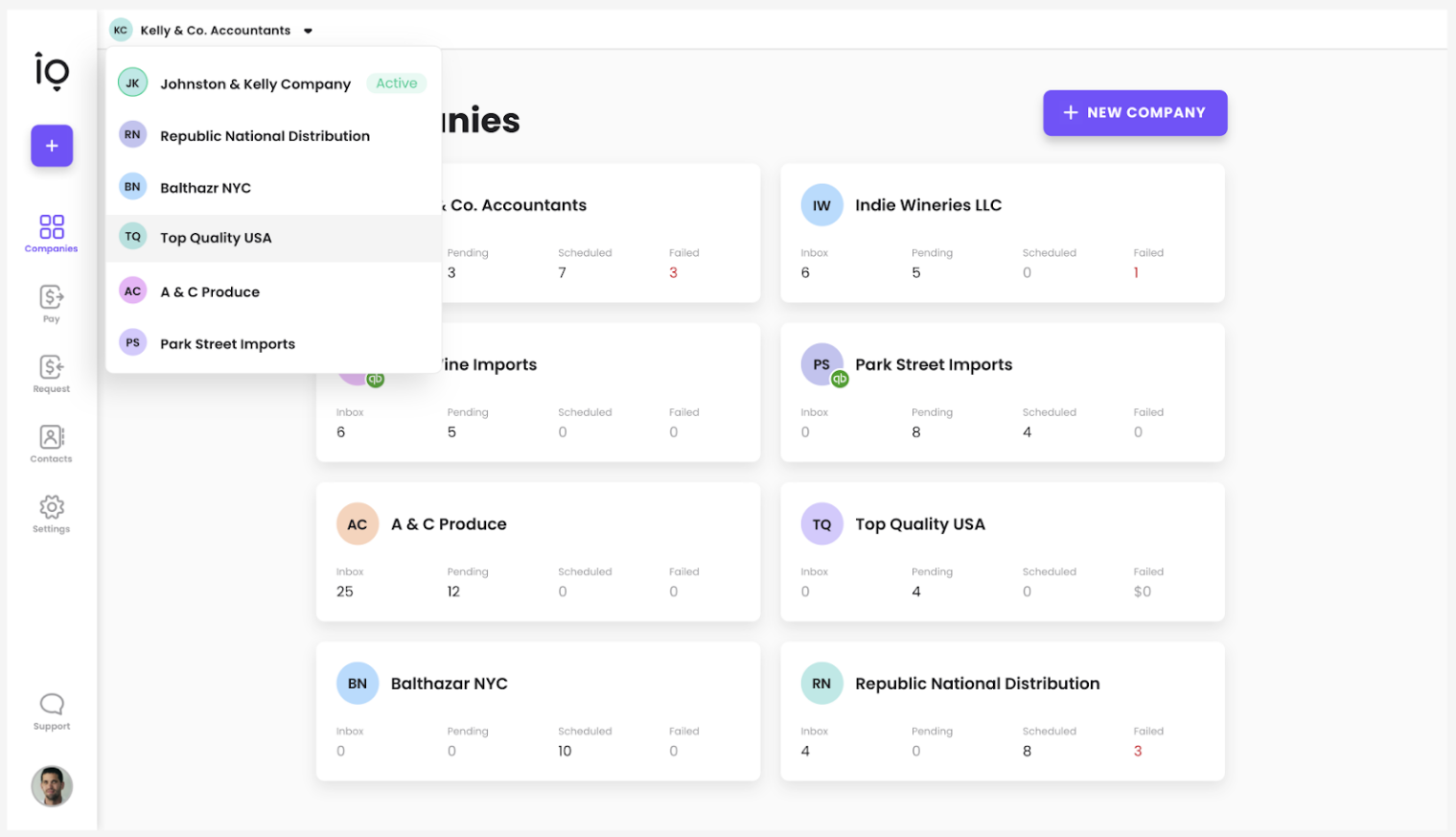Image resolution: width=1456 pixels, height=837 pixels.
Task: Click the TQ avatar in the dropdown
Action: (x=132, y=236)
